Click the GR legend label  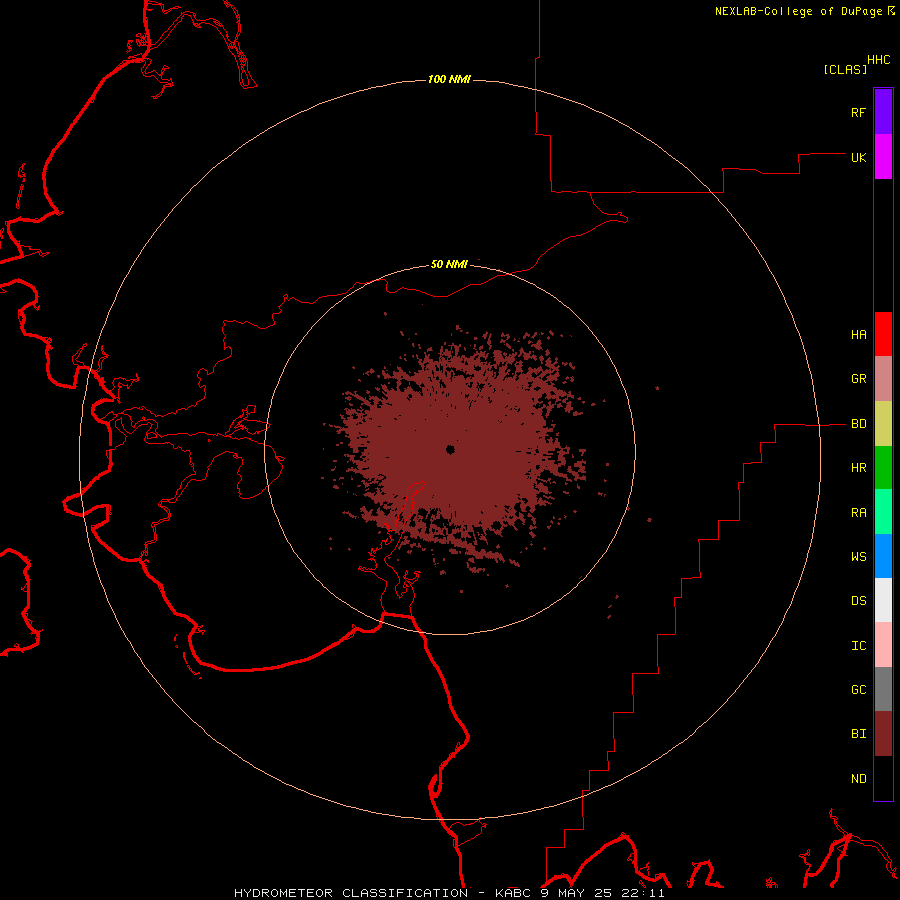pos(858,379)
